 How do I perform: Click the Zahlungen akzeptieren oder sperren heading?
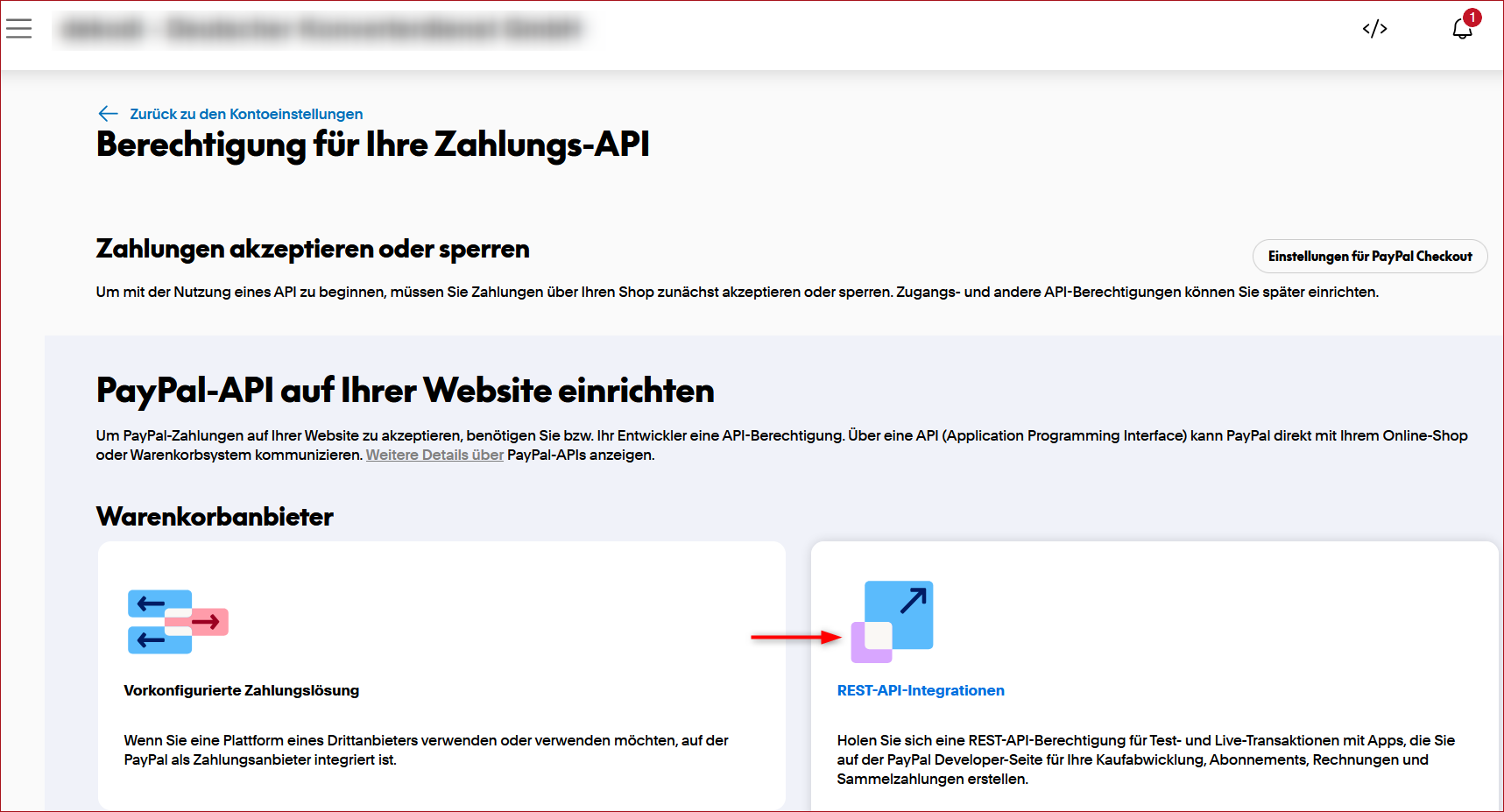(x=313, y=249)
